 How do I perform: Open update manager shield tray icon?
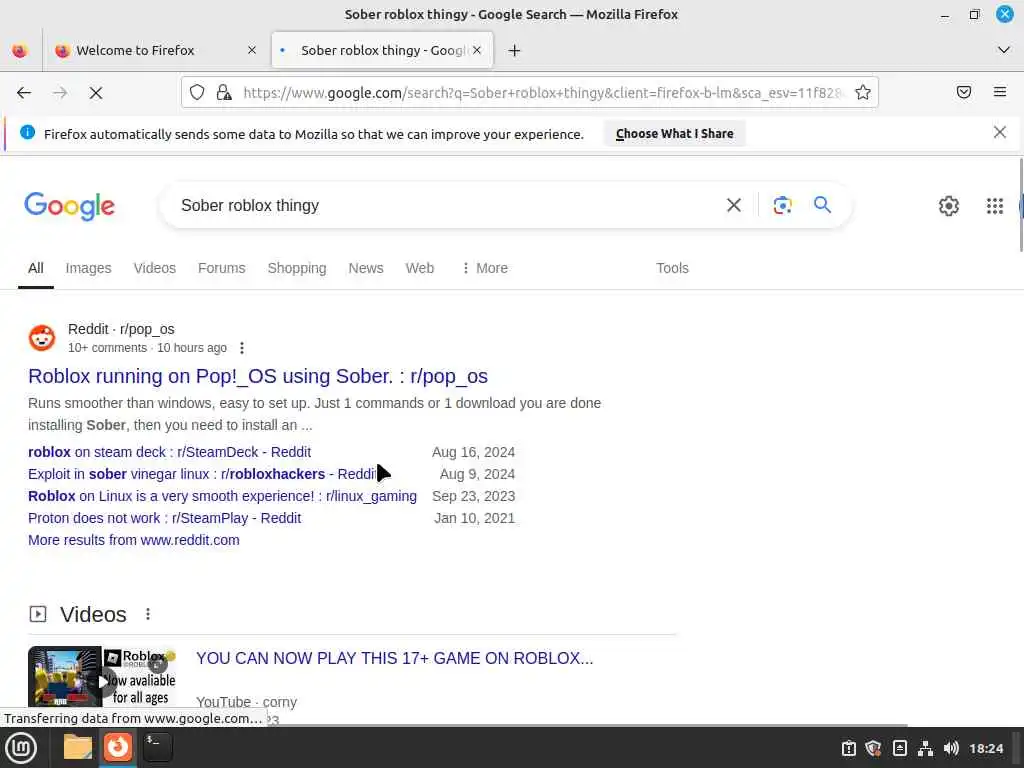pos(874,748)
